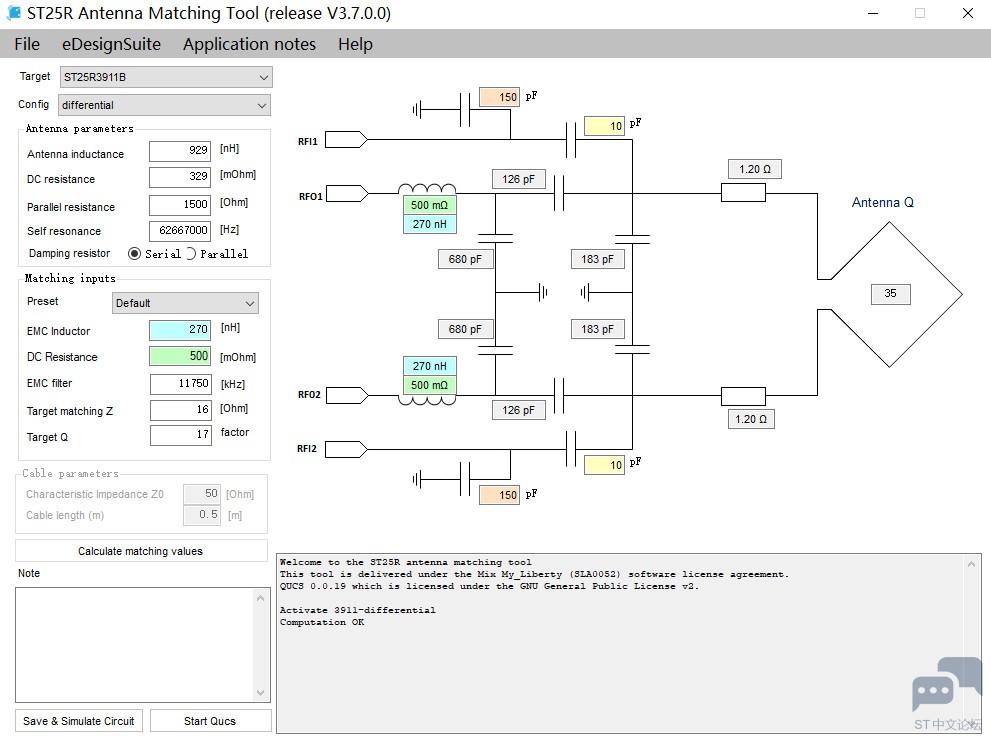Click the lower 1.20 Ω resistor symbol

(743, 396)
